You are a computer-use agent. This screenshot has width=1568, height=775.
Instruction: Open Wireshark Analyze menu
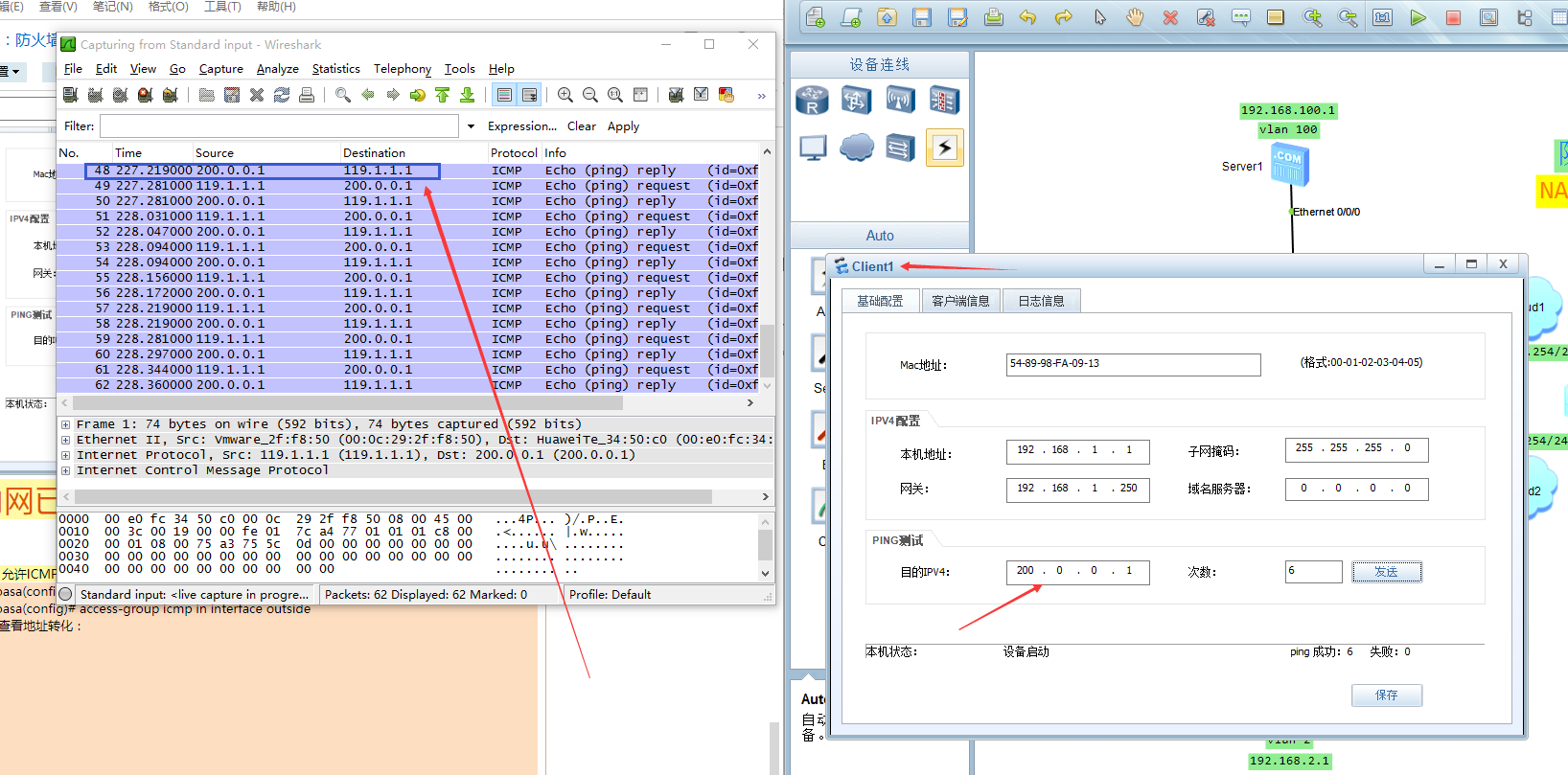277,69
